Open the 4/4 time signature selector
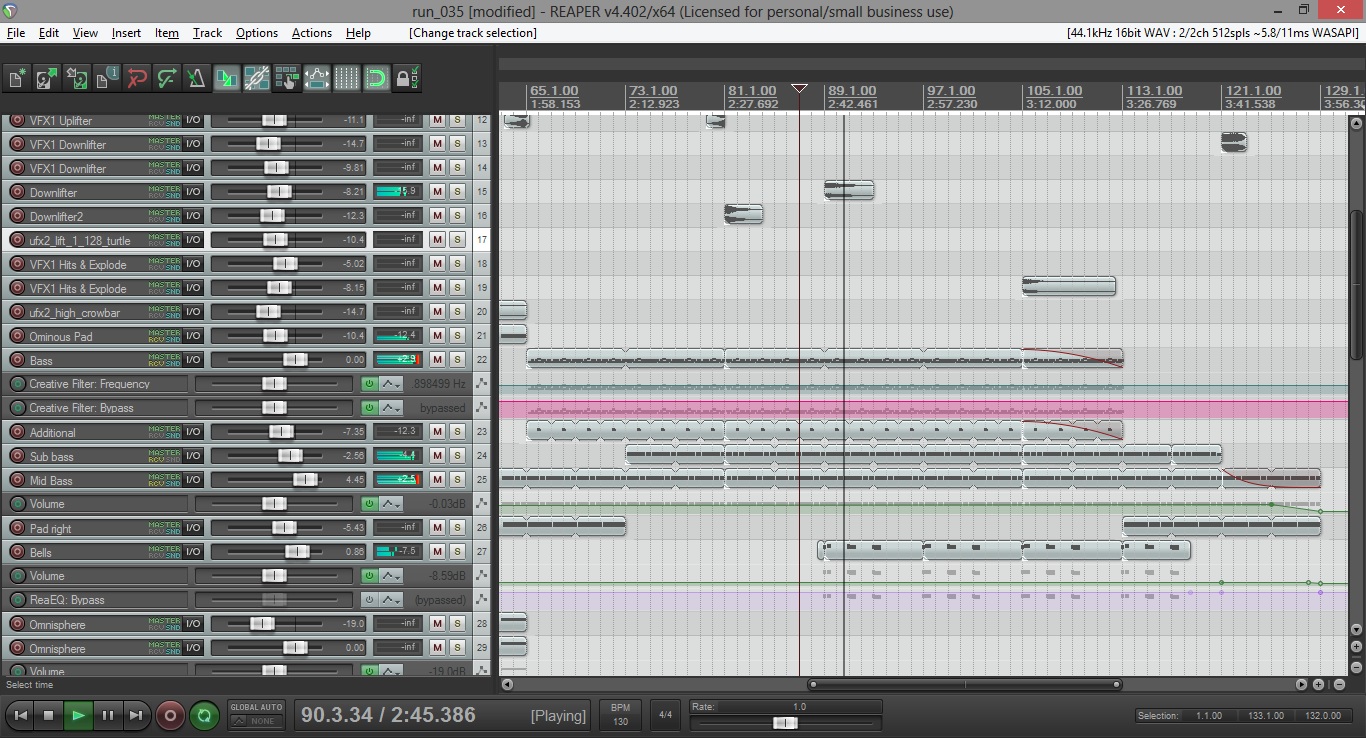The height and width of the screenshot is (738, 1366). coord(665,715)
